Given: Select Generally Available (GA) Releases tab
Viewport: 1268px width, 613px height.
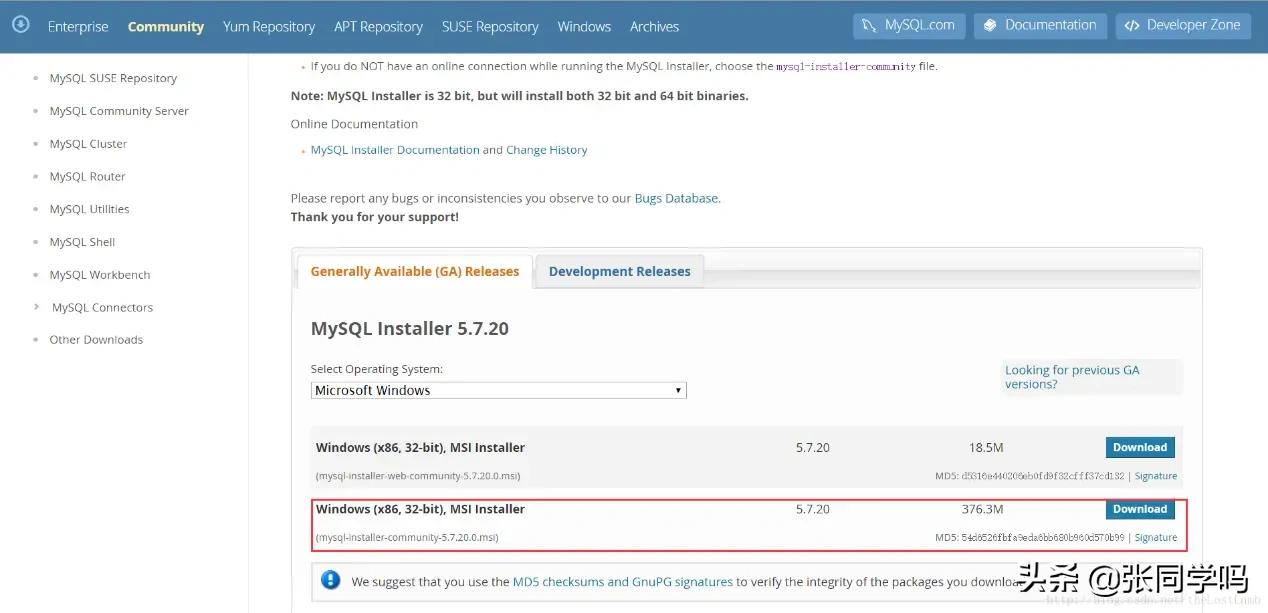Looking at the screenshot, I should click(x=415, y=271).
